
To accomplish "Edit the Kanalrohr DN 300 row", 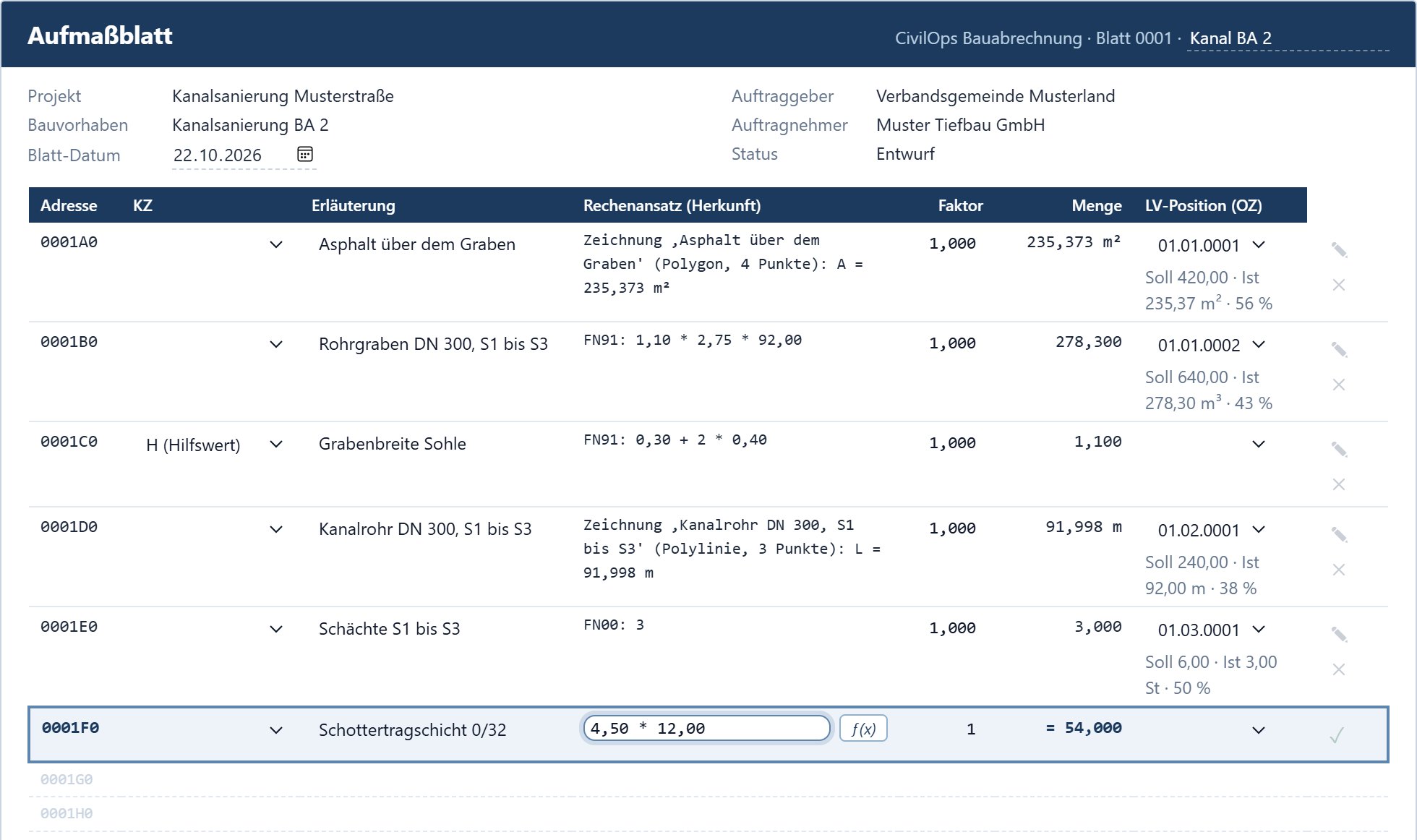I will 1339,535.
